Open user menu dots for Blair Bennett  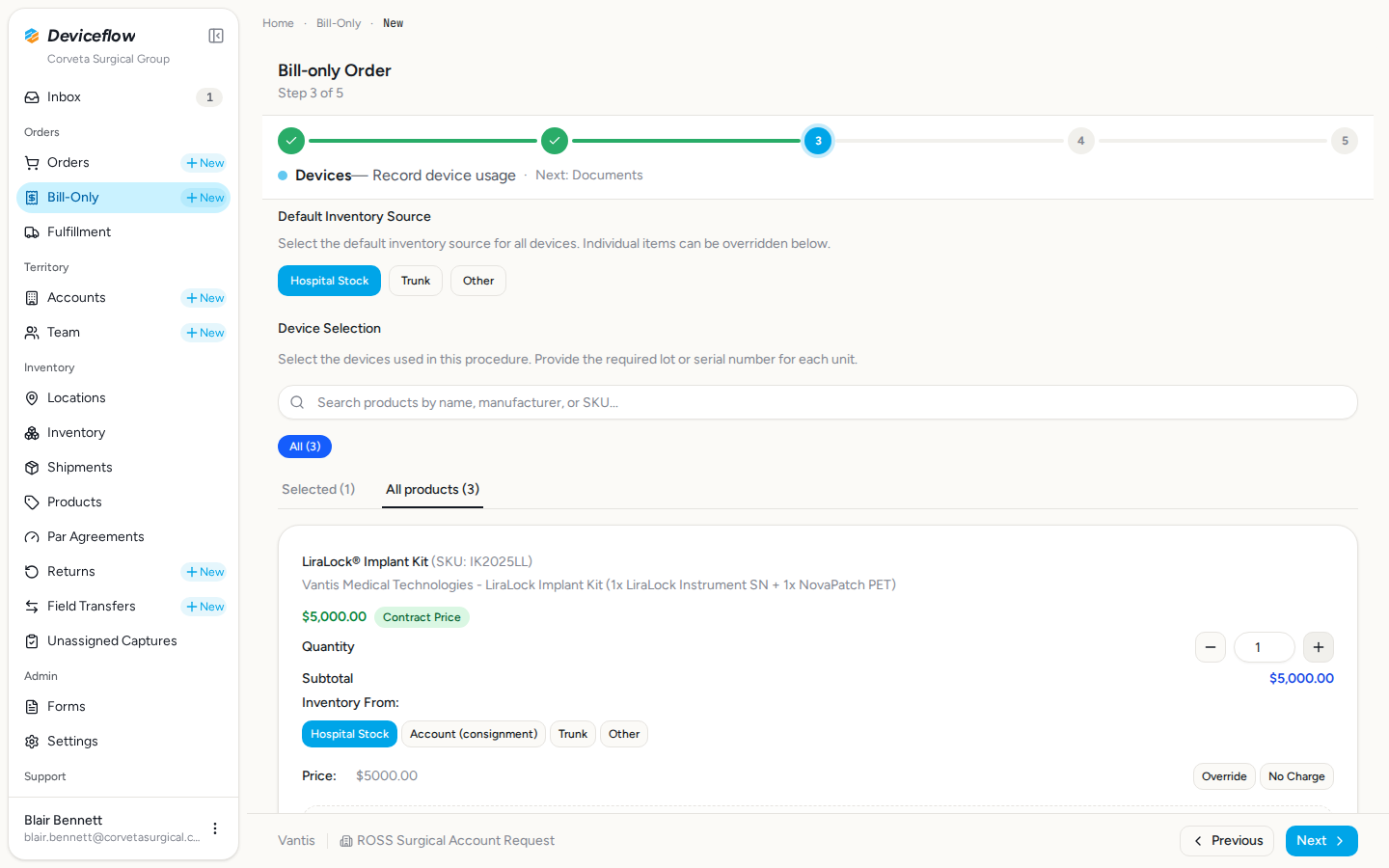coord(215,828)
